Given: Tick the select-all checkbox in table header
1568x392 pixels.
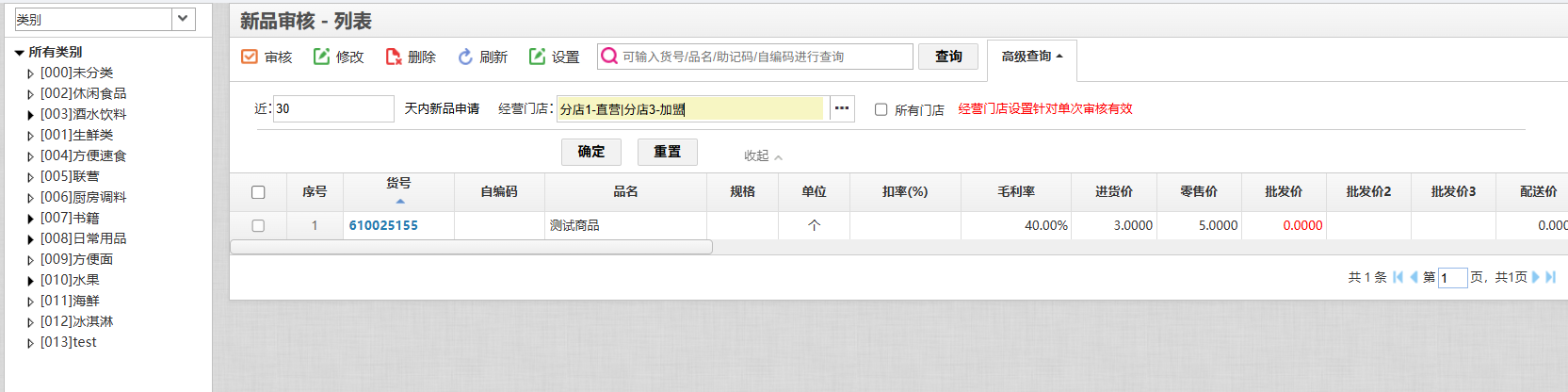Looking at the screenshot, I should point(258,192).
